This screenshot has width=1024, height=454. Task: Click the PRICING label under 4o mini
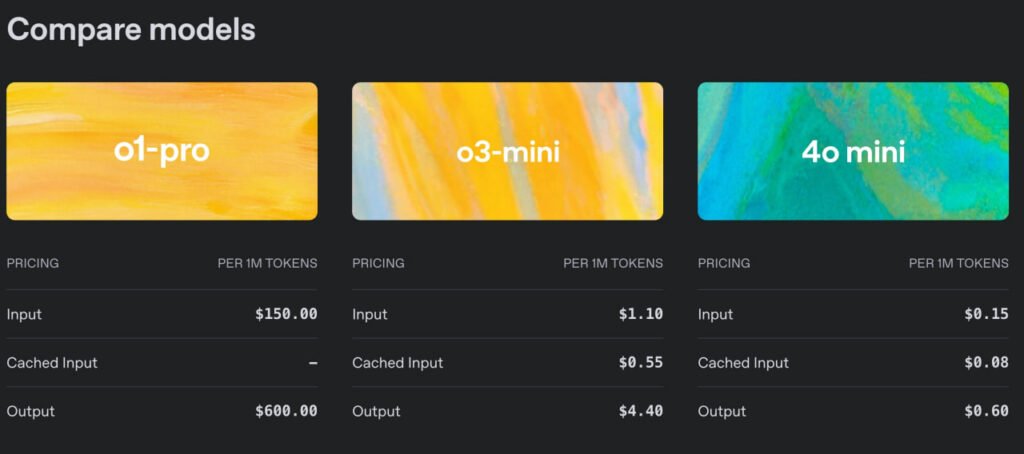coord(724,264)
